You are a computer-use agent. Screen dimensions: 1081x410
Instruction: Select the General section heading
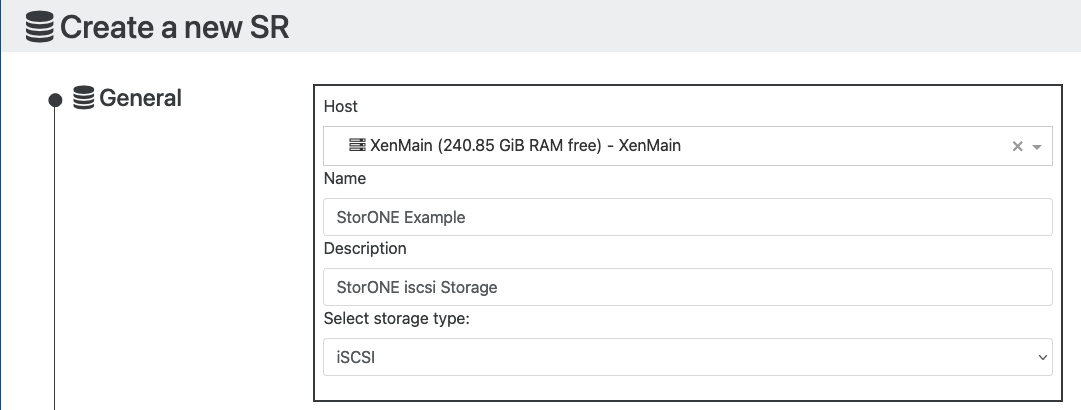click(140, 98)
